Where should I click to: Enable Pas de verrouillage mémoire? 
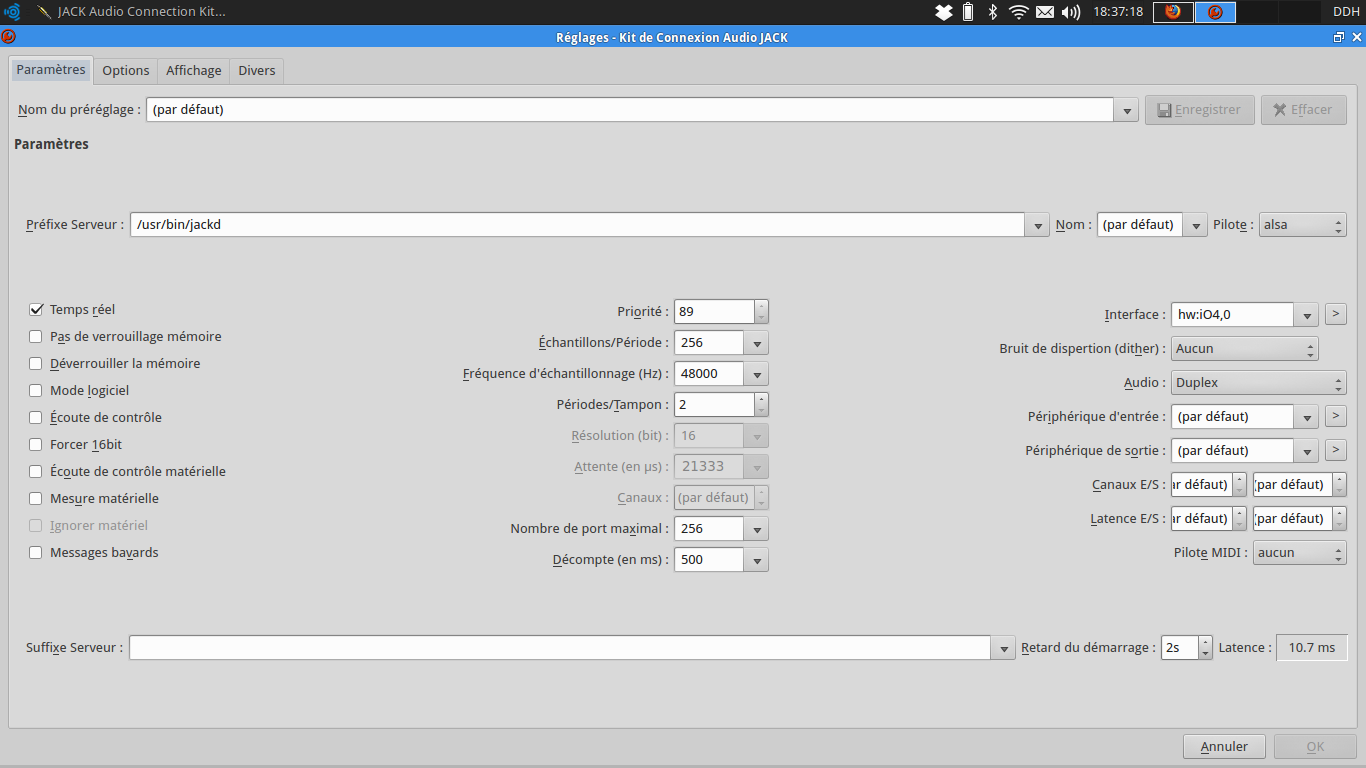click(x=36, y=337)
